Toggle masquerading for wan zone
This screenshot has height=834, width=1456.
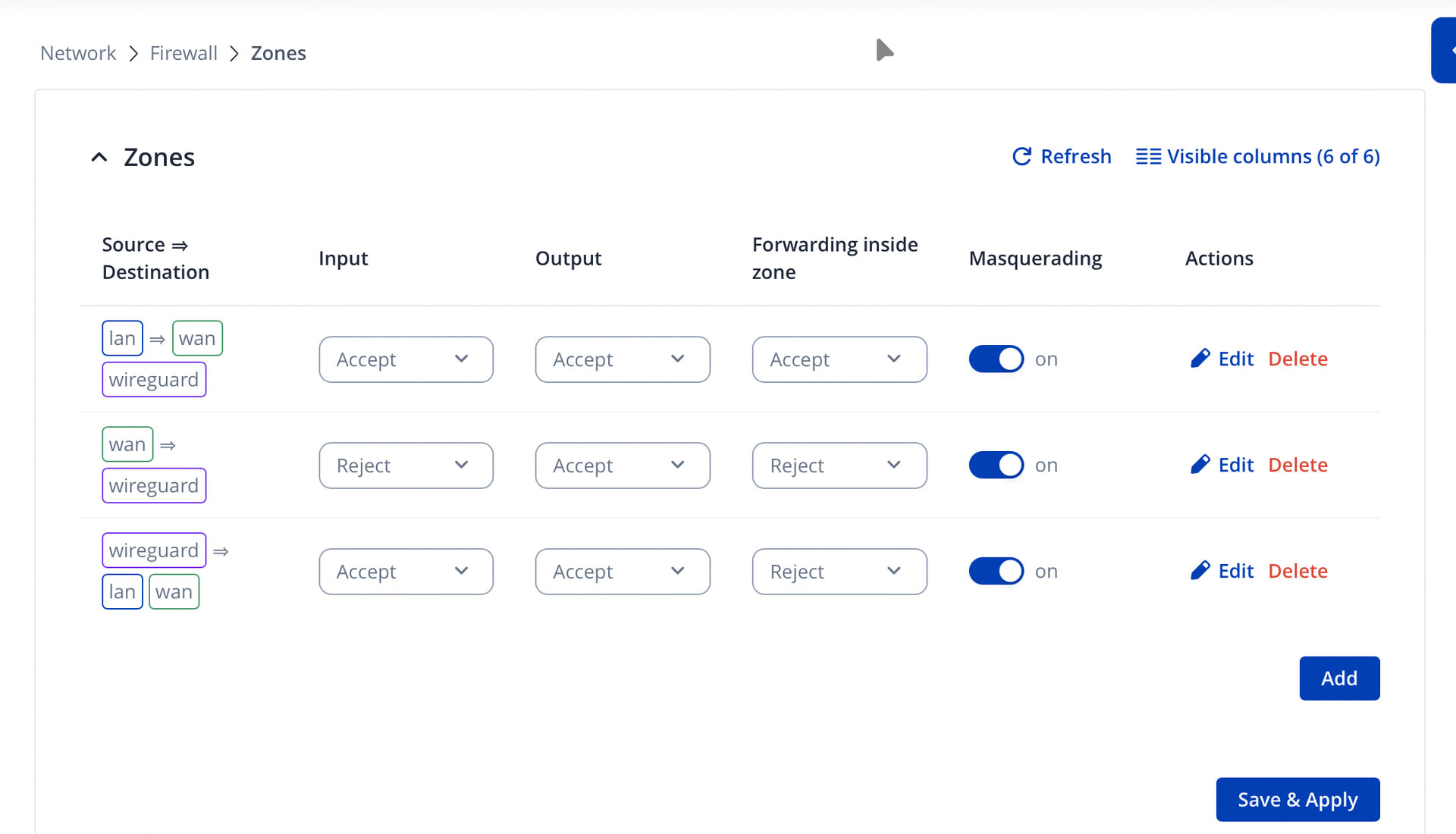click(996, 465)
